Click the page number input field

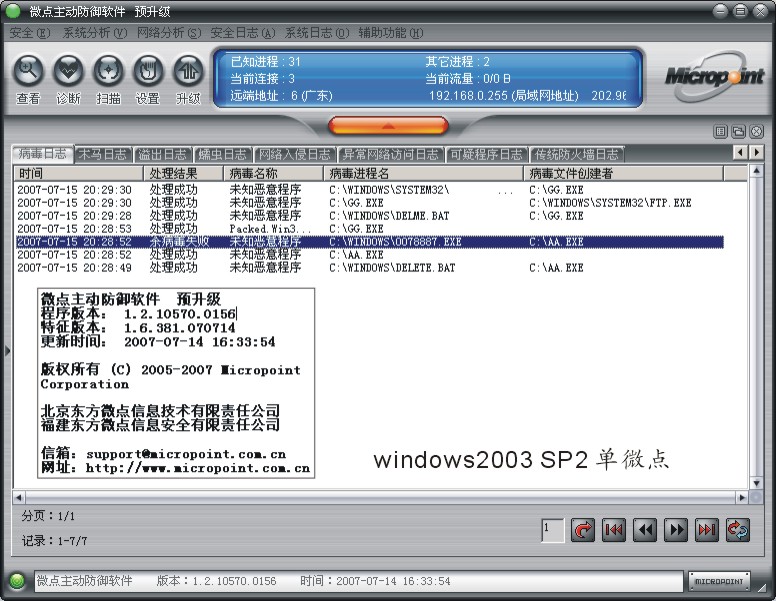pos(553,530)
